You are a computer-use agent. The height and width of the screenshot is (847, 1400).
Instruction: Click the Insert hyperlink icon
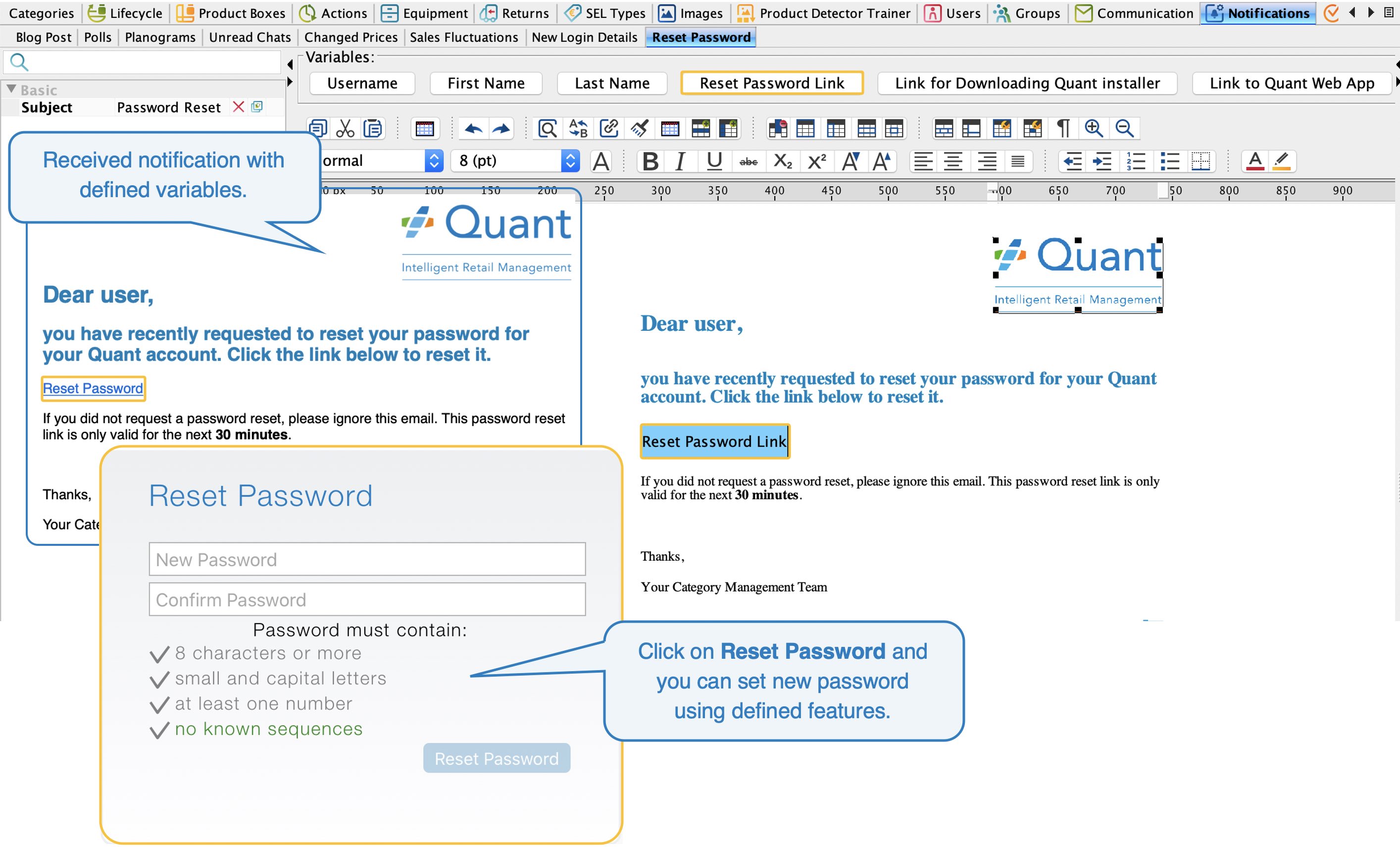608,128
